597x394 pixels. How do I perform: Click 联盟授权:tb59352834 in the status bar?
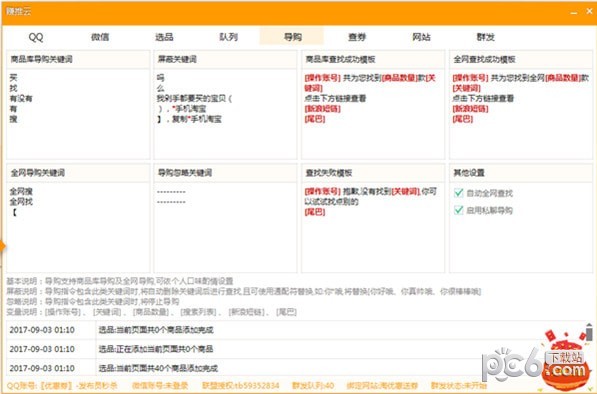pyautogui.click(x=241, y=386)
